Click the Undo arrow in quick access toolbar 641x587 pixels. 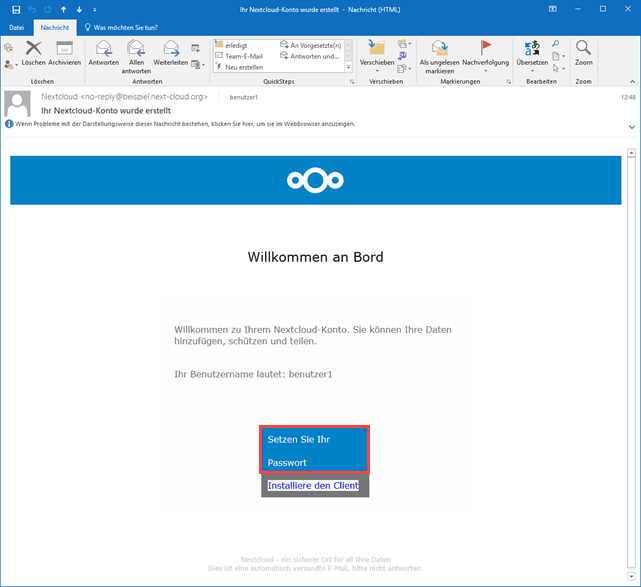[32, 9]
